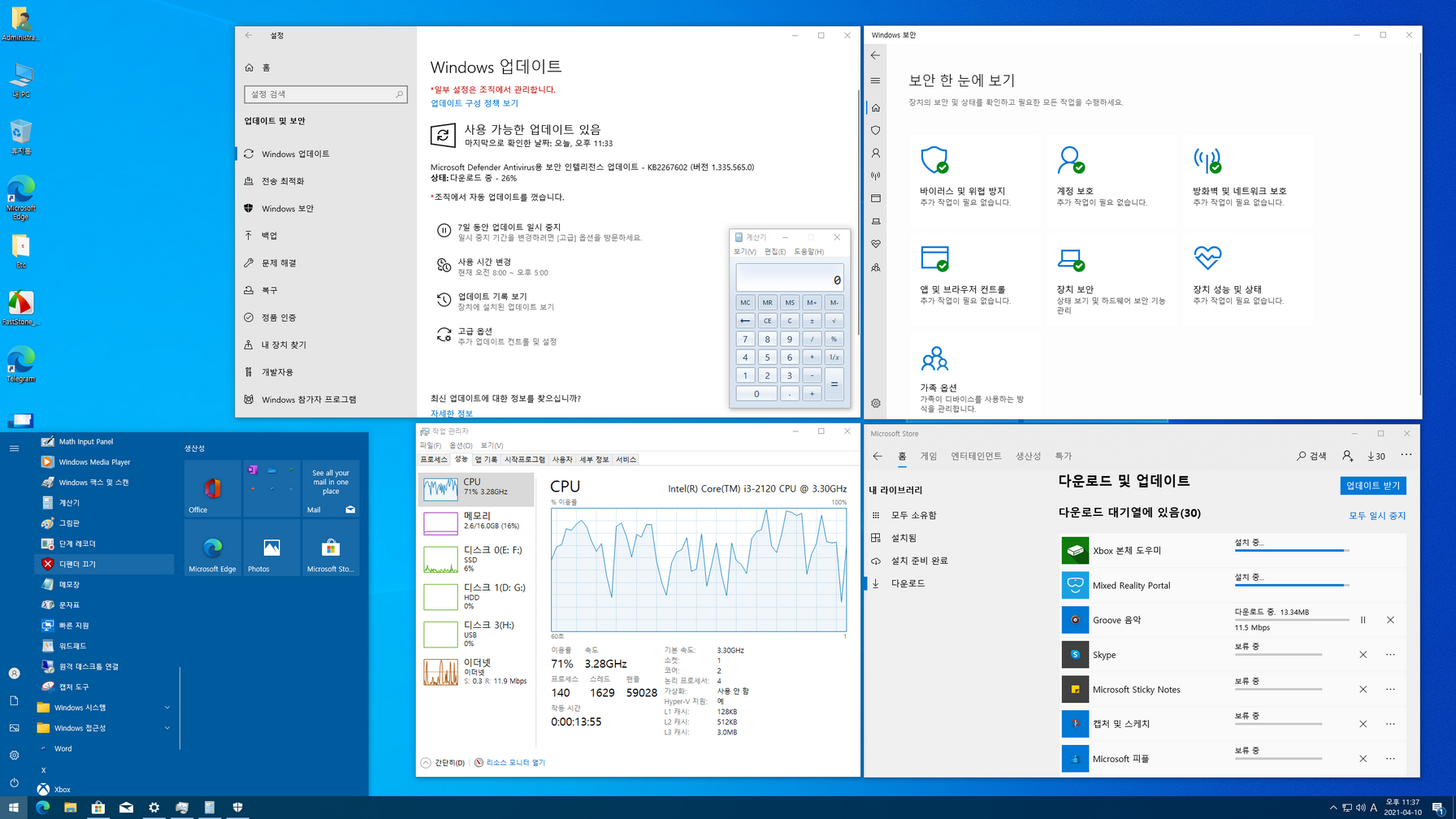Open Microsoft Store tile in Start menu
Image resolution: width=1456 pixels, height=819 pixels.
331,548
